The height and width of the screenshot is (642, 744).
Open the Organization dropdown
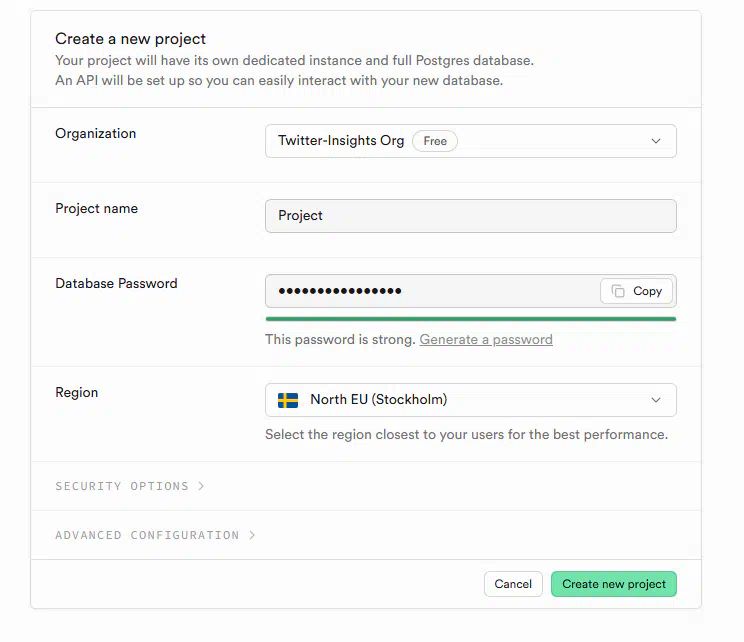[x=471, y=141]
